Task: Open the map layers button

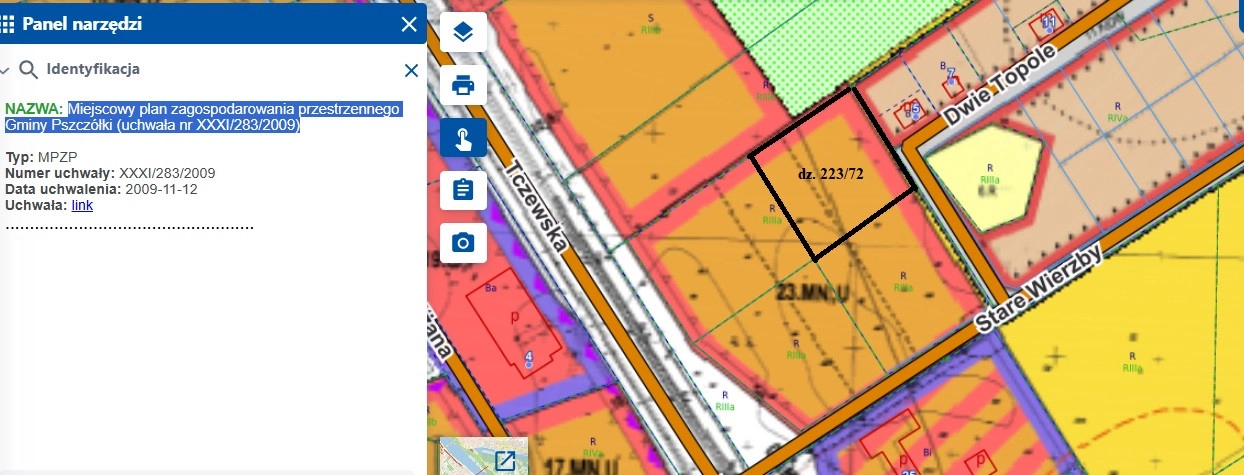Action: pyautogui.click(x=463, y=32)
